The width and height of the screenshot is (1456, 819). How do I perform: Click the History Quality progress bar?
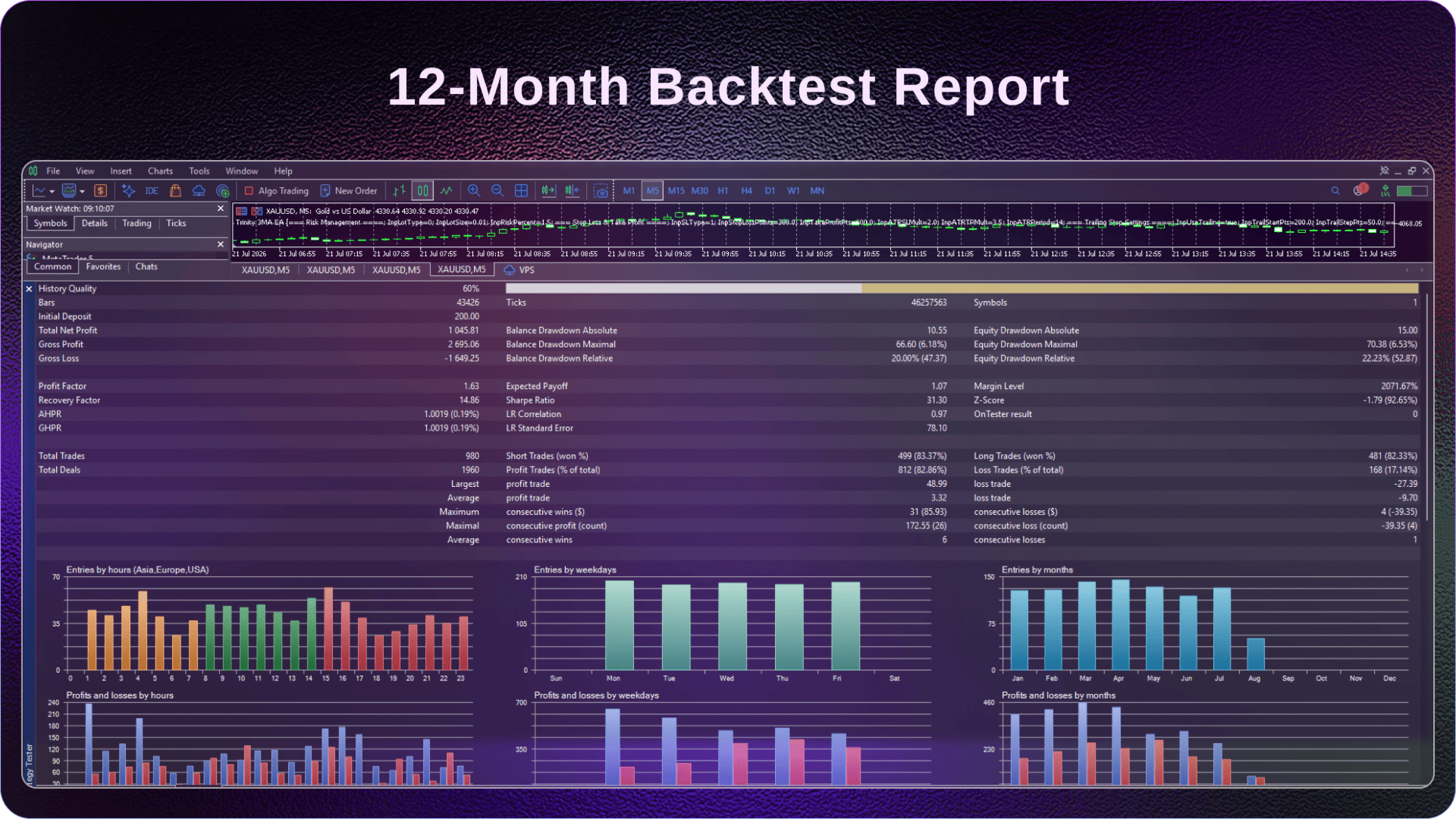(962, 289)
